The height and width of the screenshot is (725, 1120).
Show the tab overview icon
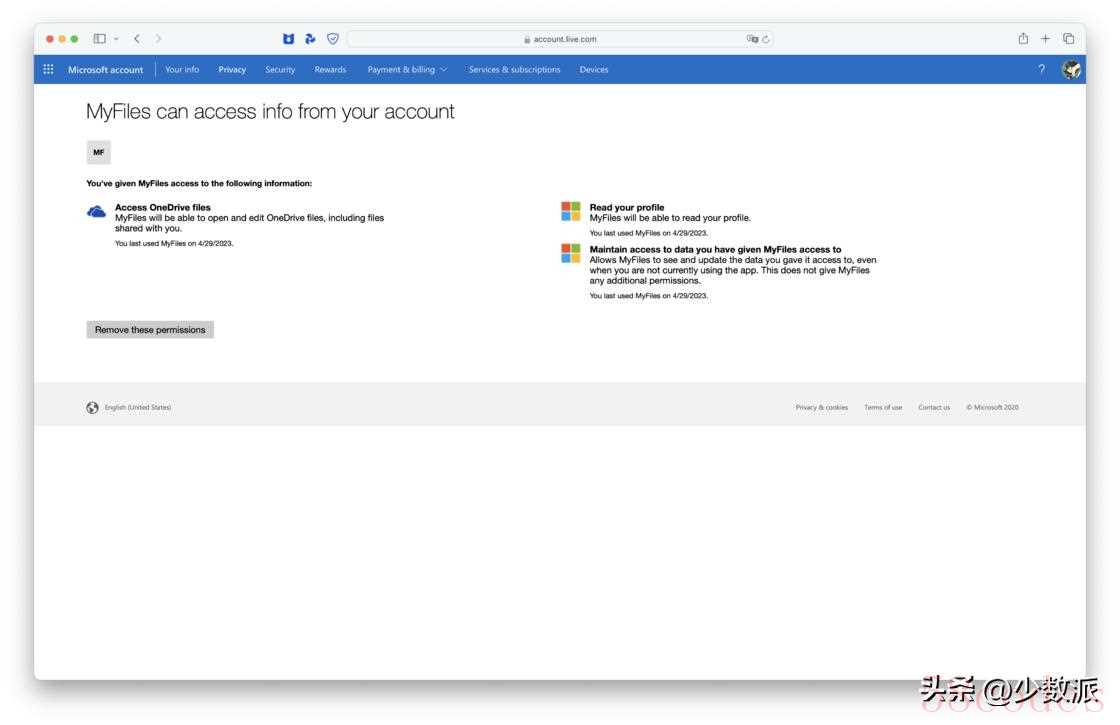click(x=1069, y=39)
